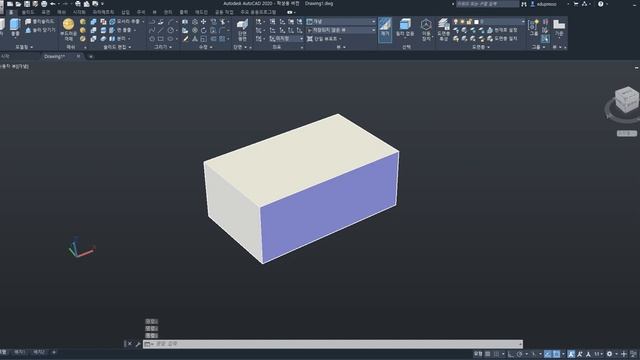Image resolution: width=640 pixels, height=360 pixels.
Task: Click the 단일 뷰포트 button
Action: click(324, 39)
